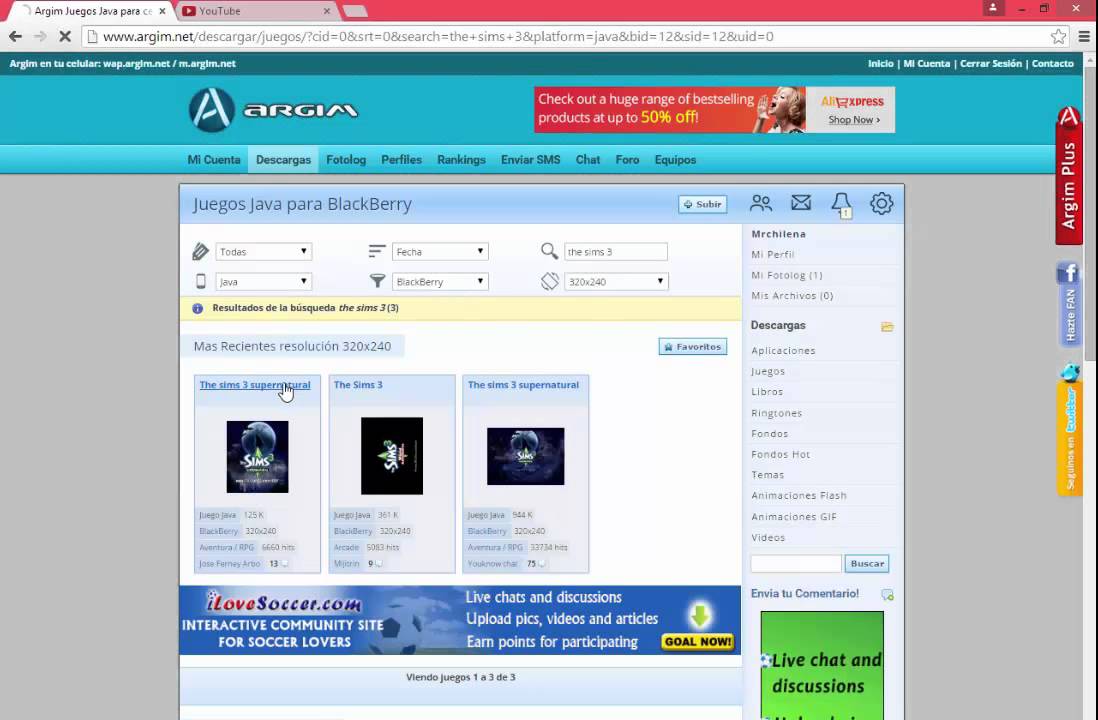
Task: Open Foro in navigation bar
Action: pos(627,160)
